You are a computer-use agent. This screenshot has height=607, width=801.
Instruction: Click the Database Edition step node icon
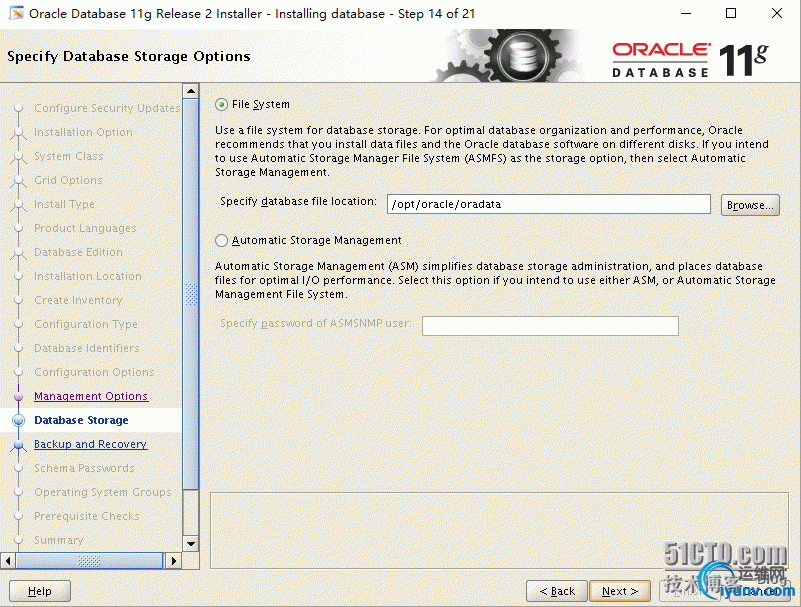[19, 253]
